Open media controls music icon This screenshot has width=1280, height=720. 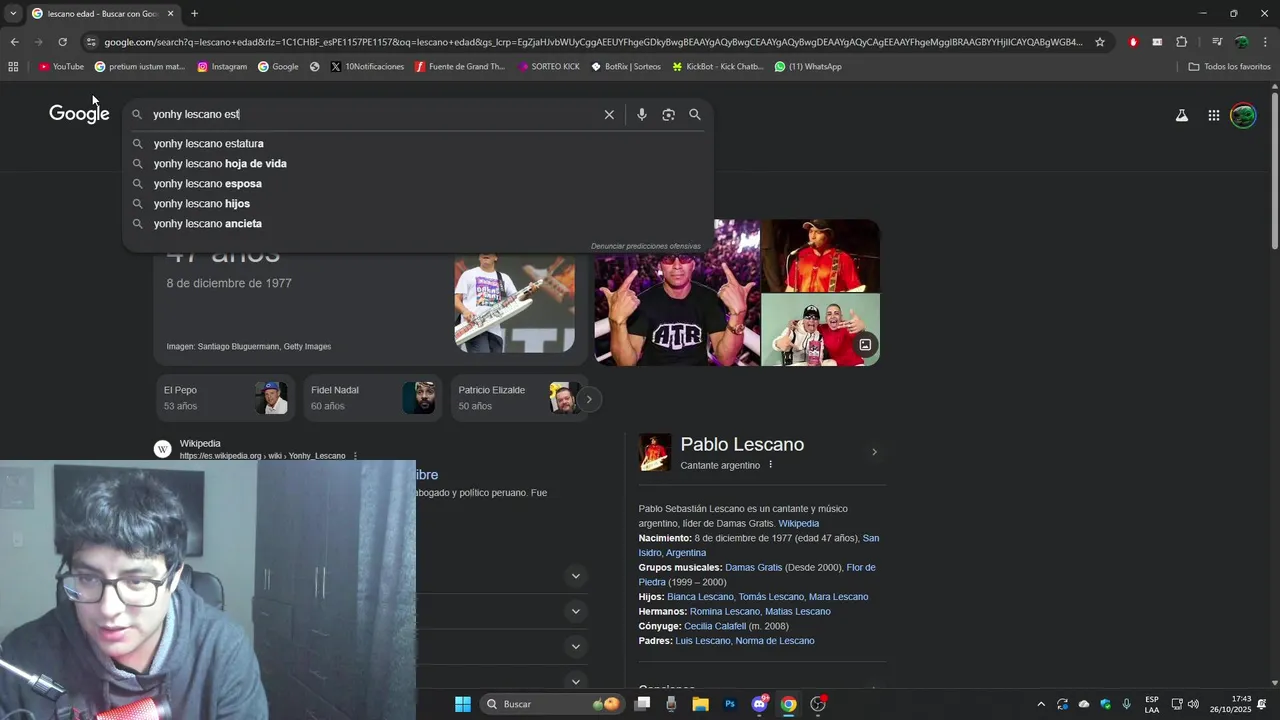[1216, 42]
